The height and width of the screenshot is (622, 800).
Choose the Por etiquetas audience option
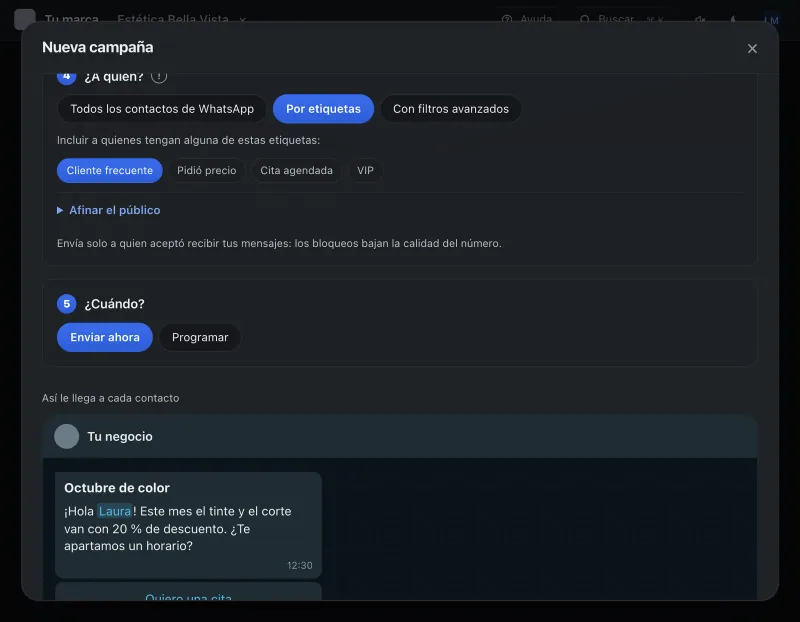pyautogui.click(x=323, y=109)
